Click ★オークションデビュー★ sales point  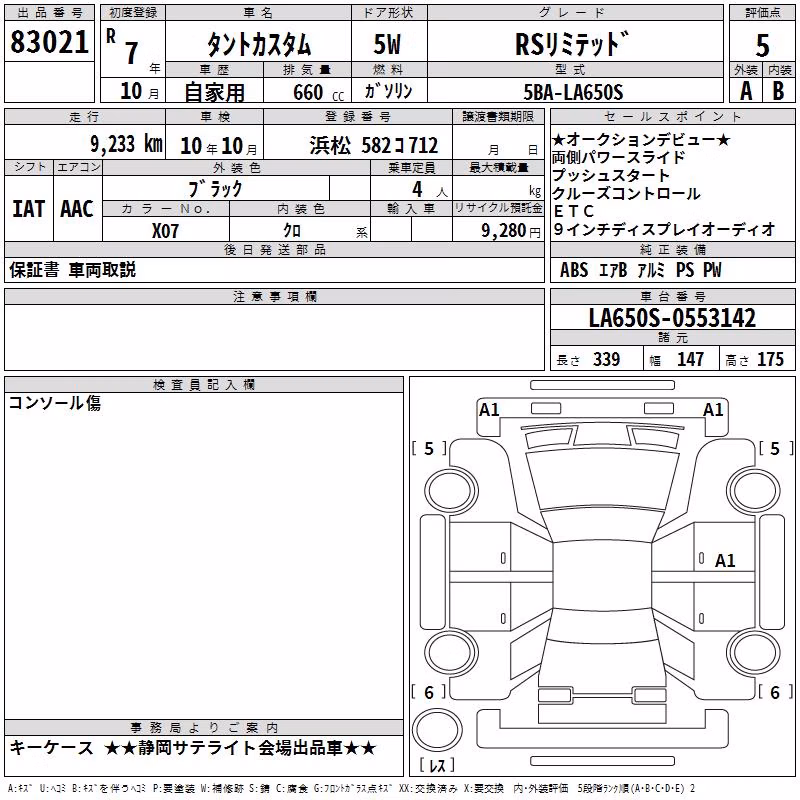click(x=641, y=139)
